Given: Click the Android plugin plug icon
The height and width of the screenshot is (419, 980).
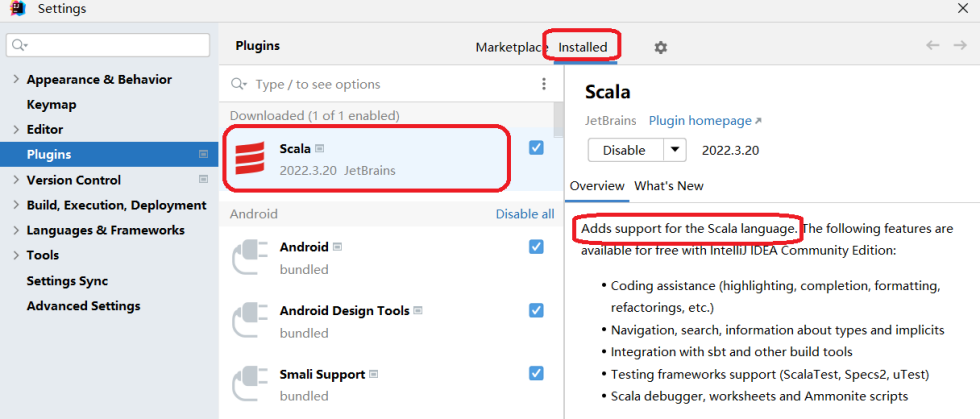Looking at the screenshot, I should pos(249,258).
